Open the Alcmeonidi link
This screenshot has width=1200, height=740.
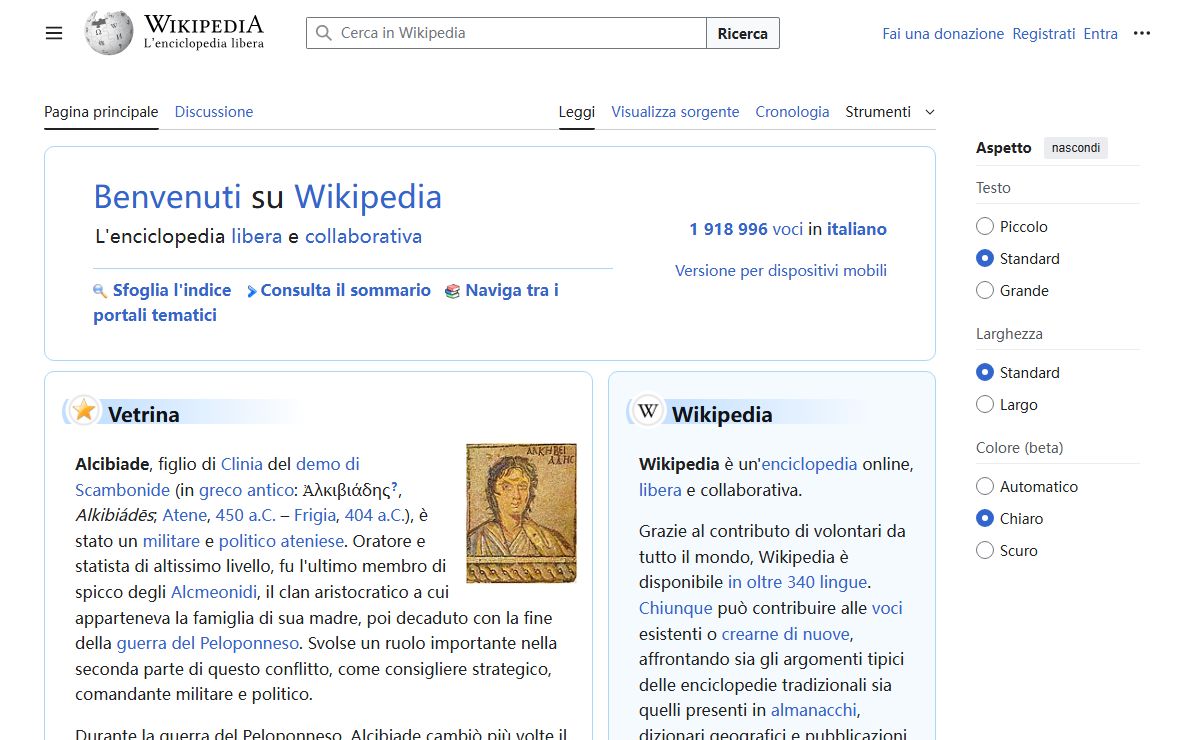[214, 592]
